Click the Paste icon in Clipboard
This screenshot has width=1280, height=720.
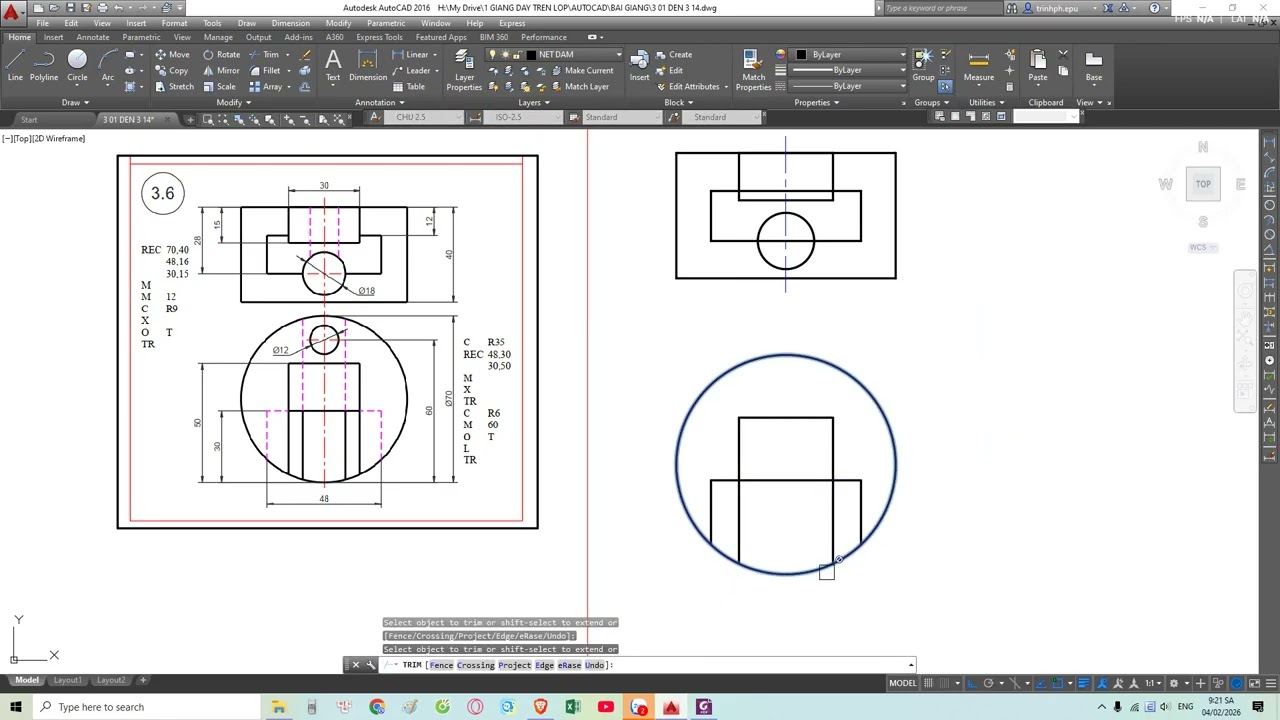point(1038,65)
